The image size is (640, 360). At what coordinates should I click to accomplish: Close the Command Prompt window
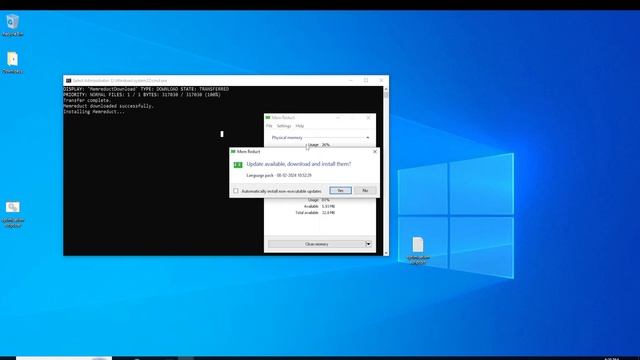pyautogui.click(x=381, y=80)
